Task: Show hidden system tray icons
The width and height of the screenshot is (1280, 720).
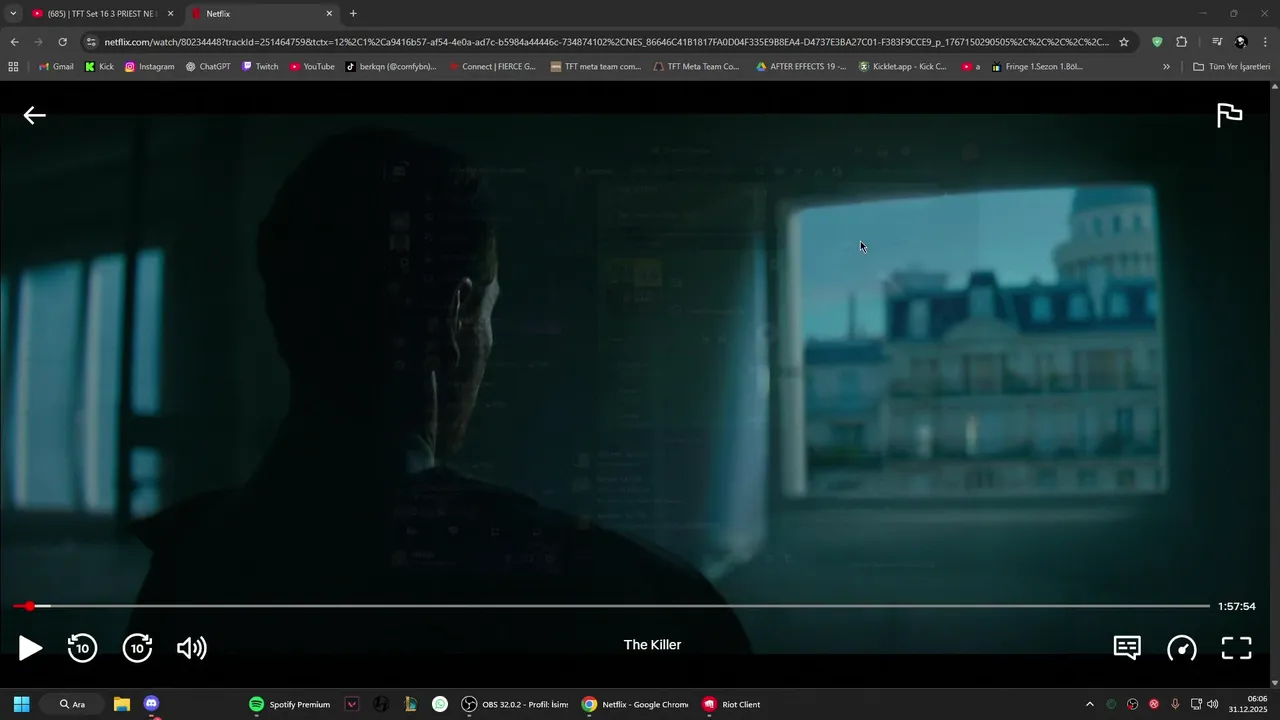Action: tap(1090, 704)
